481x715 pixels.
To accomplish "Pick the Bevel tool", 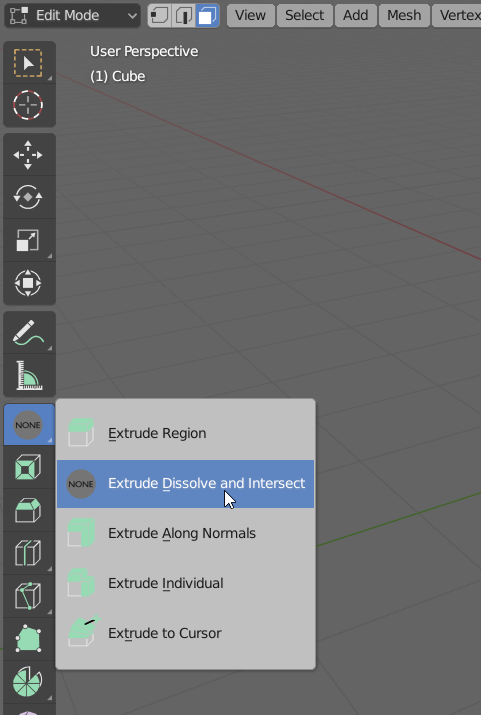I will 29,510.
